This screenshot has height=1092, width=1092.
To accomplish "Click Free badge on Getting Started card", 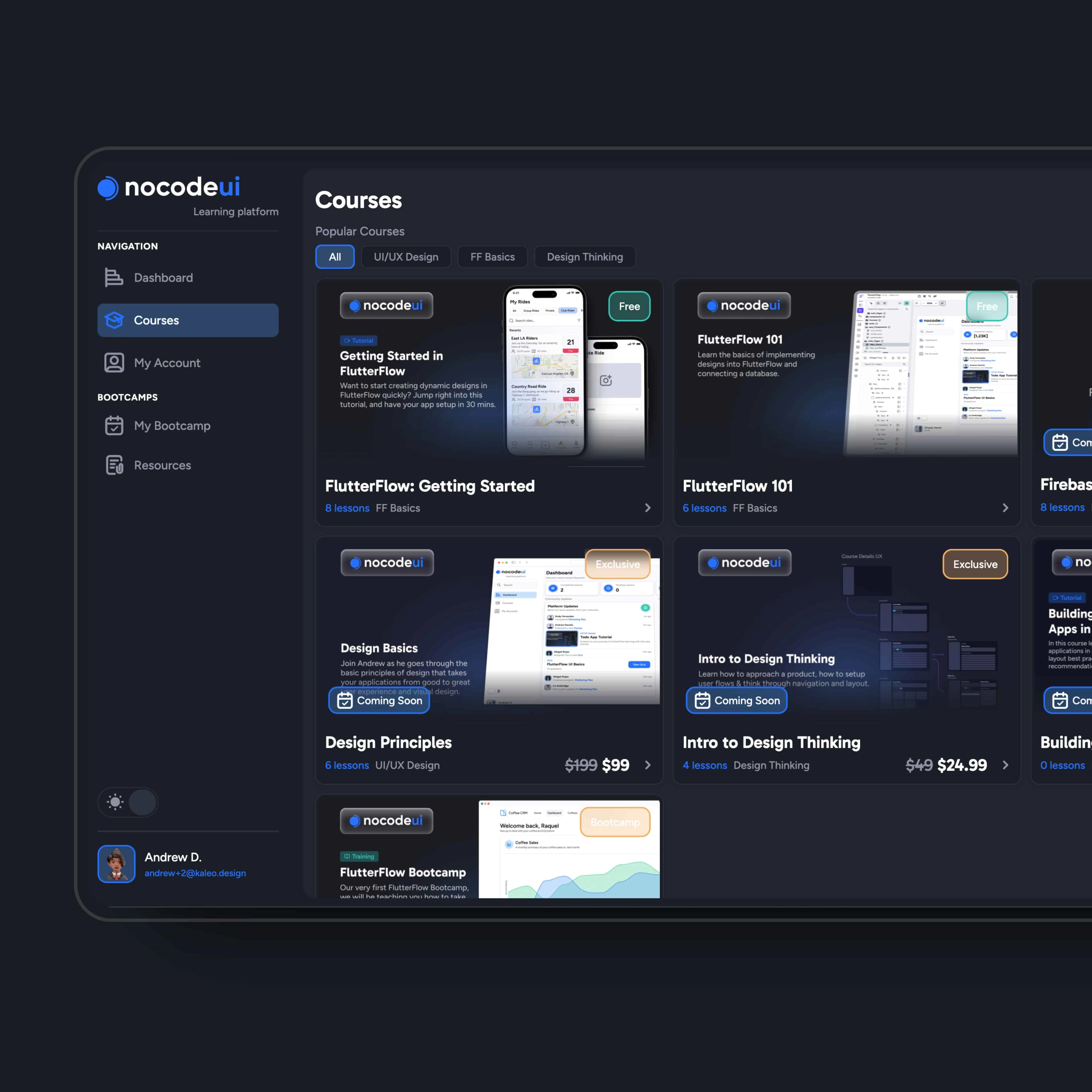I will tap(629, 306).
